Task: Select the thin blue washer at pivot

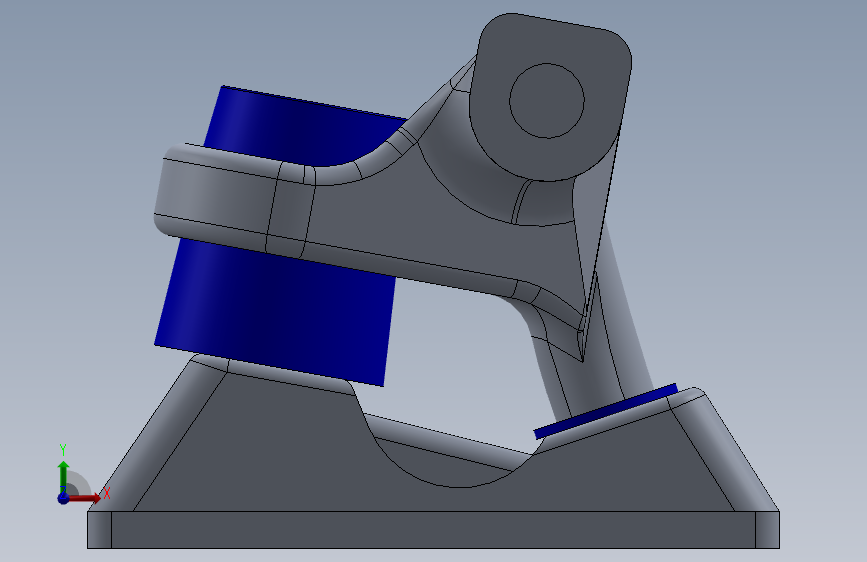Action: pos(605,412)
